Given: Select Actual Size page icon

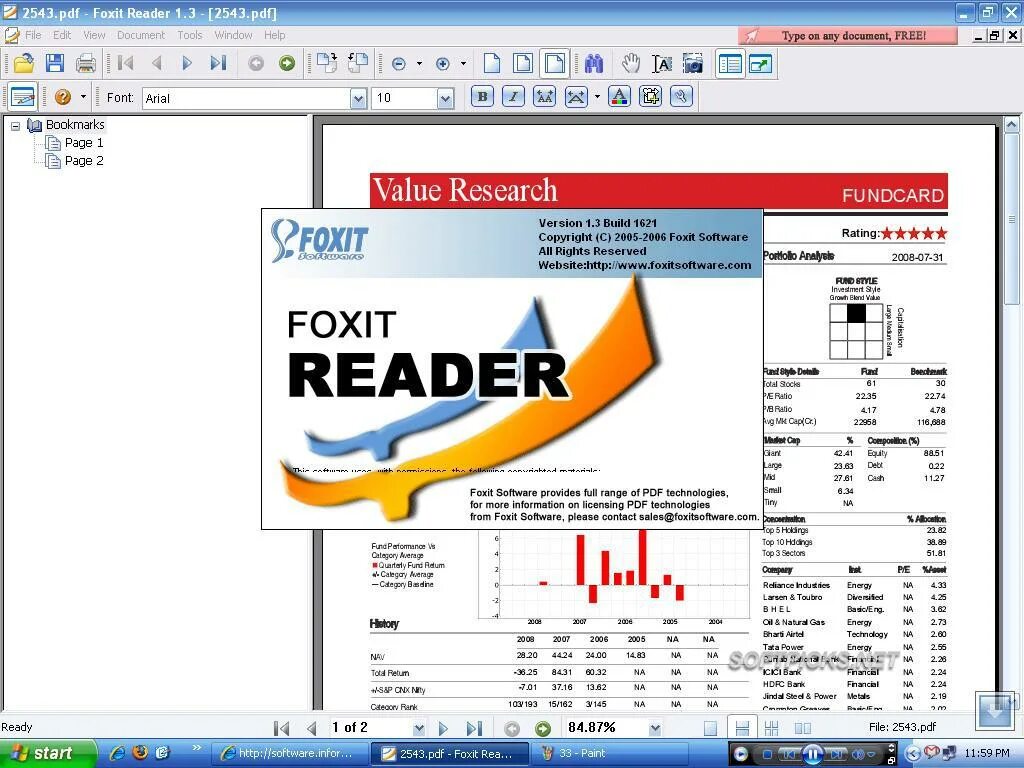Looking at the screenshot, I should pyautogui.click(x=492, y=63).
